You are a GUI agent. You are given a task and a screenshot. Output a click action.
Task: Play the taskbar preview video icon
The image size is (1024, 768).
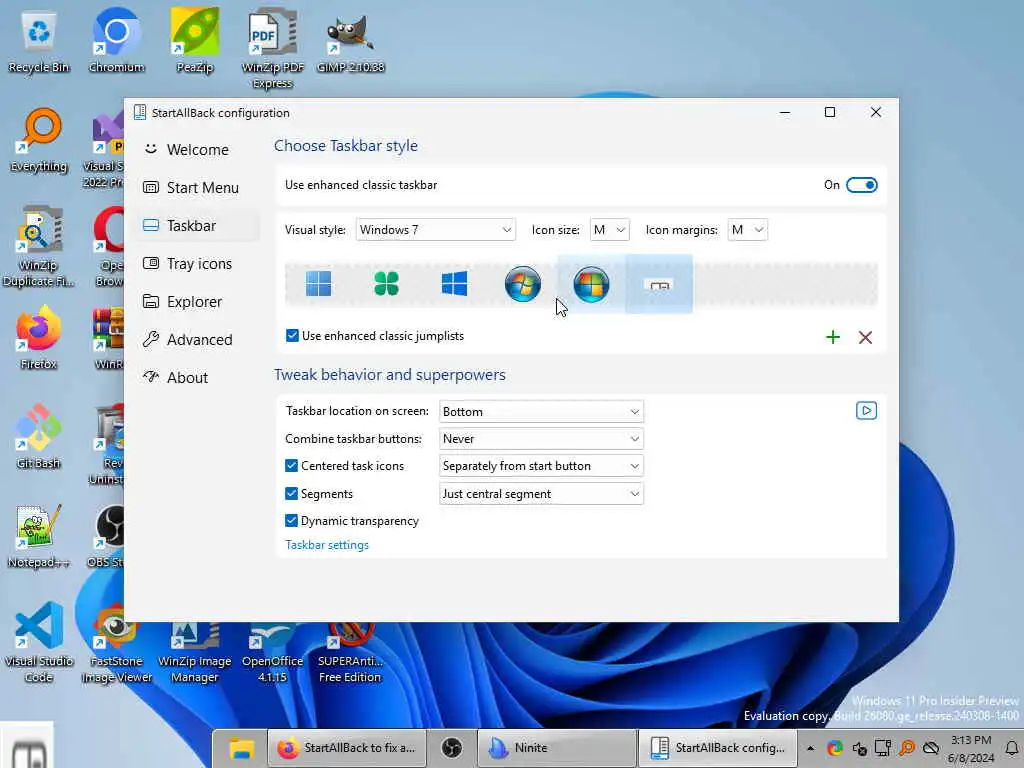coord(866,411)
